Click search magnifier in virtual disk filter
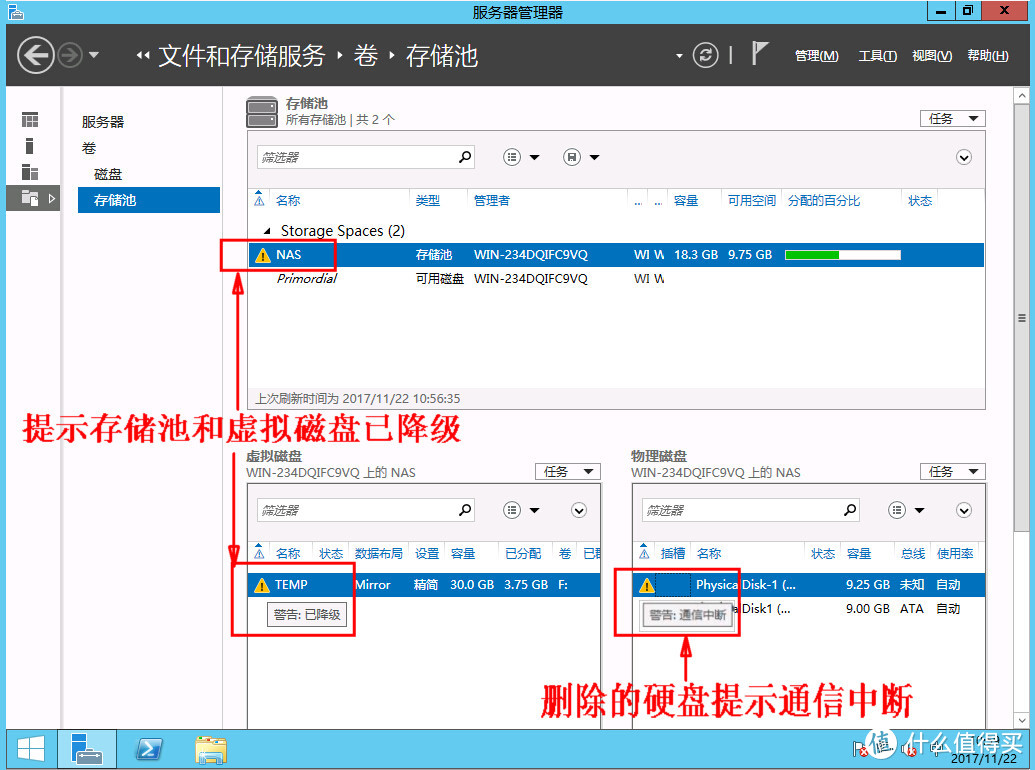The height and width of the screenshot is (770, 1035). click(x=465, y=510)
